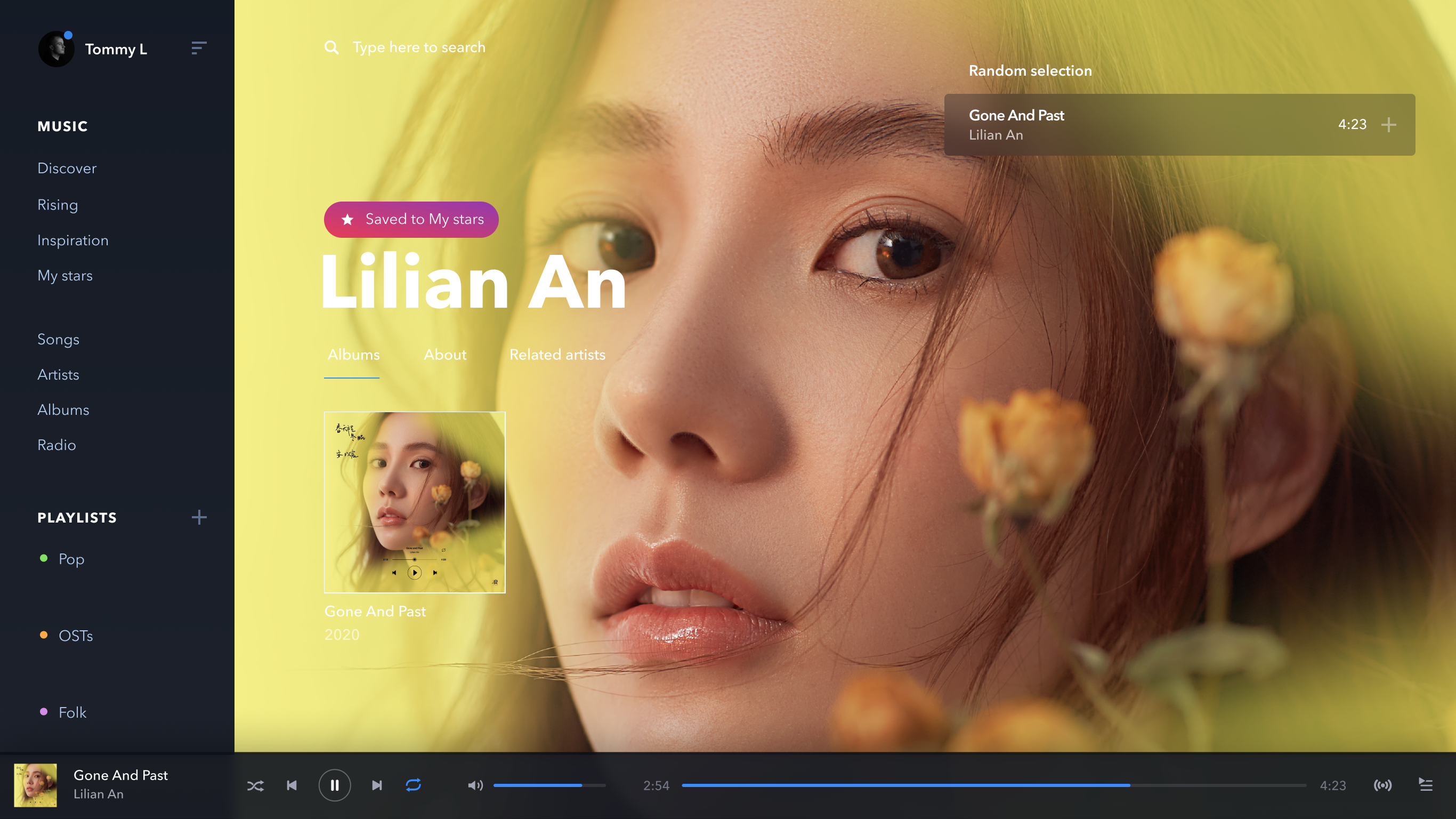Screen dimensions: 1456x819
Task: Toggle repeat mode off
Action: point(413,785)
